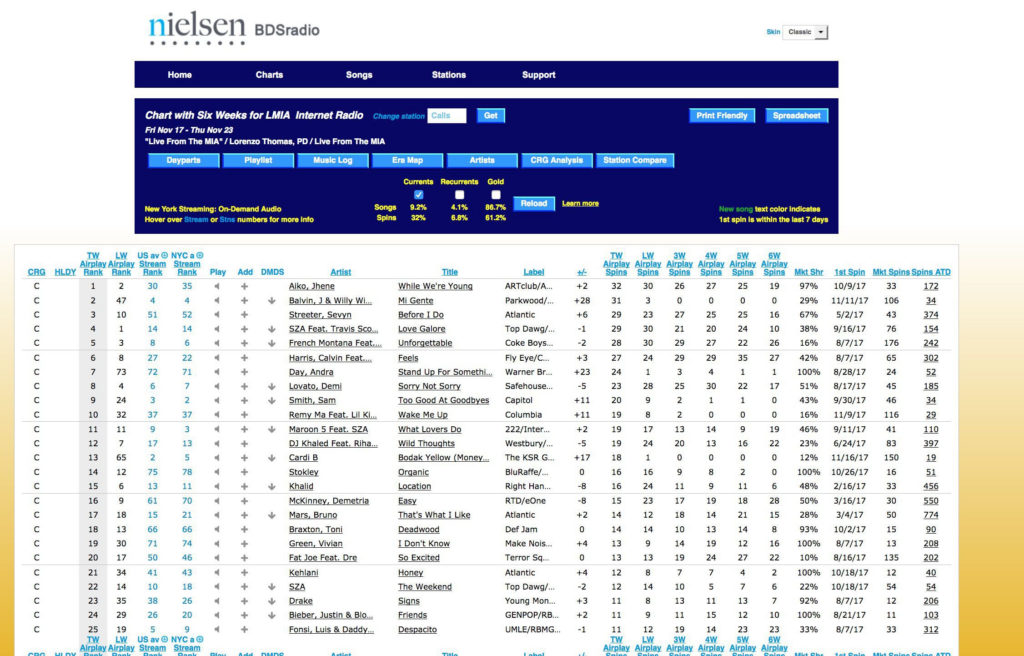Add Toni Braxton's Deadwood via plus icon
1024x656 pixels.
click(244, 530)
